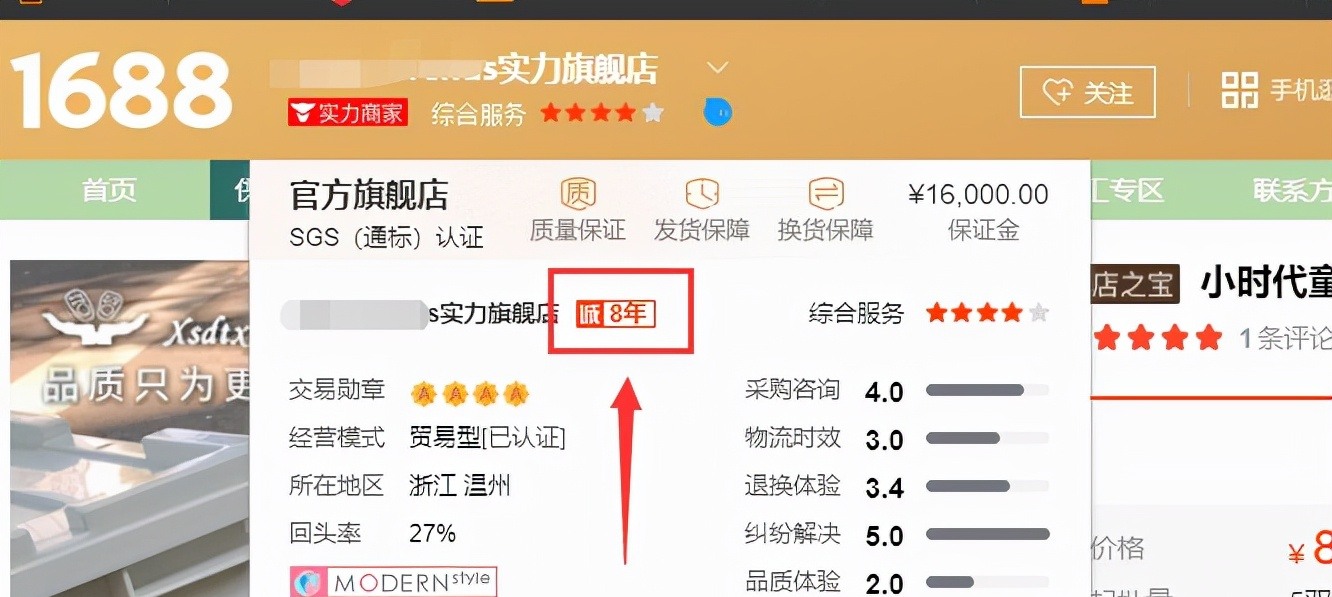Click the 实力商家 red badge
Image resolution: width=1332 pixels, height=597 pixels.
tap(347, 113)
